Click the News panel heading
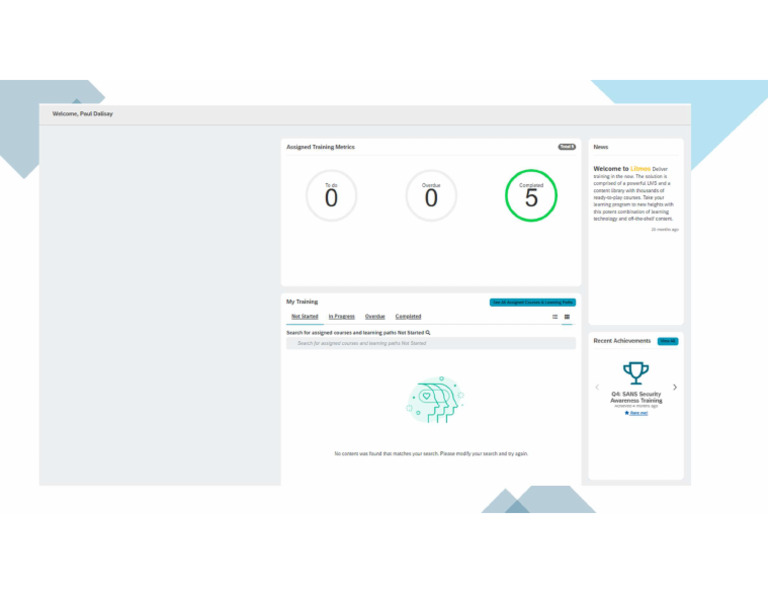The image size is (768, 594). coord(600,147)
